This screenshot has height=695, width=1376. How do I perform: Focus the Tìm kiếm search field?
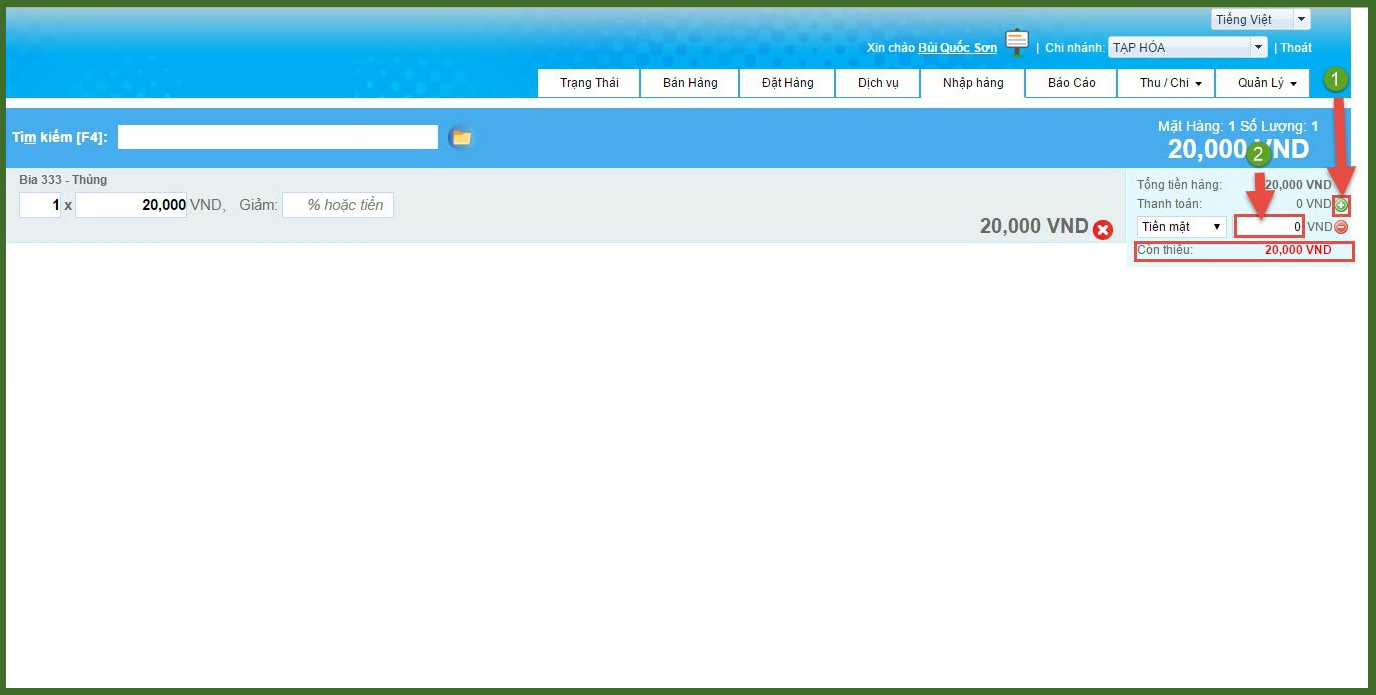click(278, 137)
